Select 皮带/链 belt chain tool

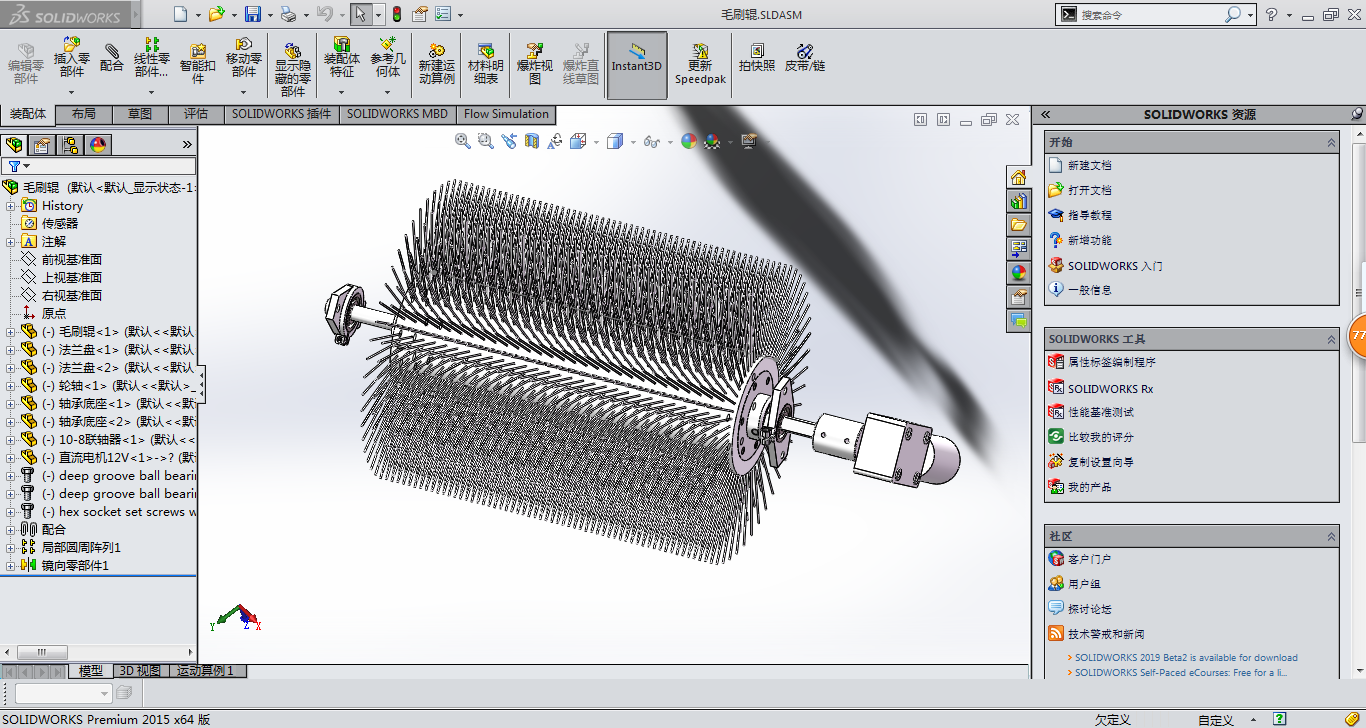click(805, 57)
